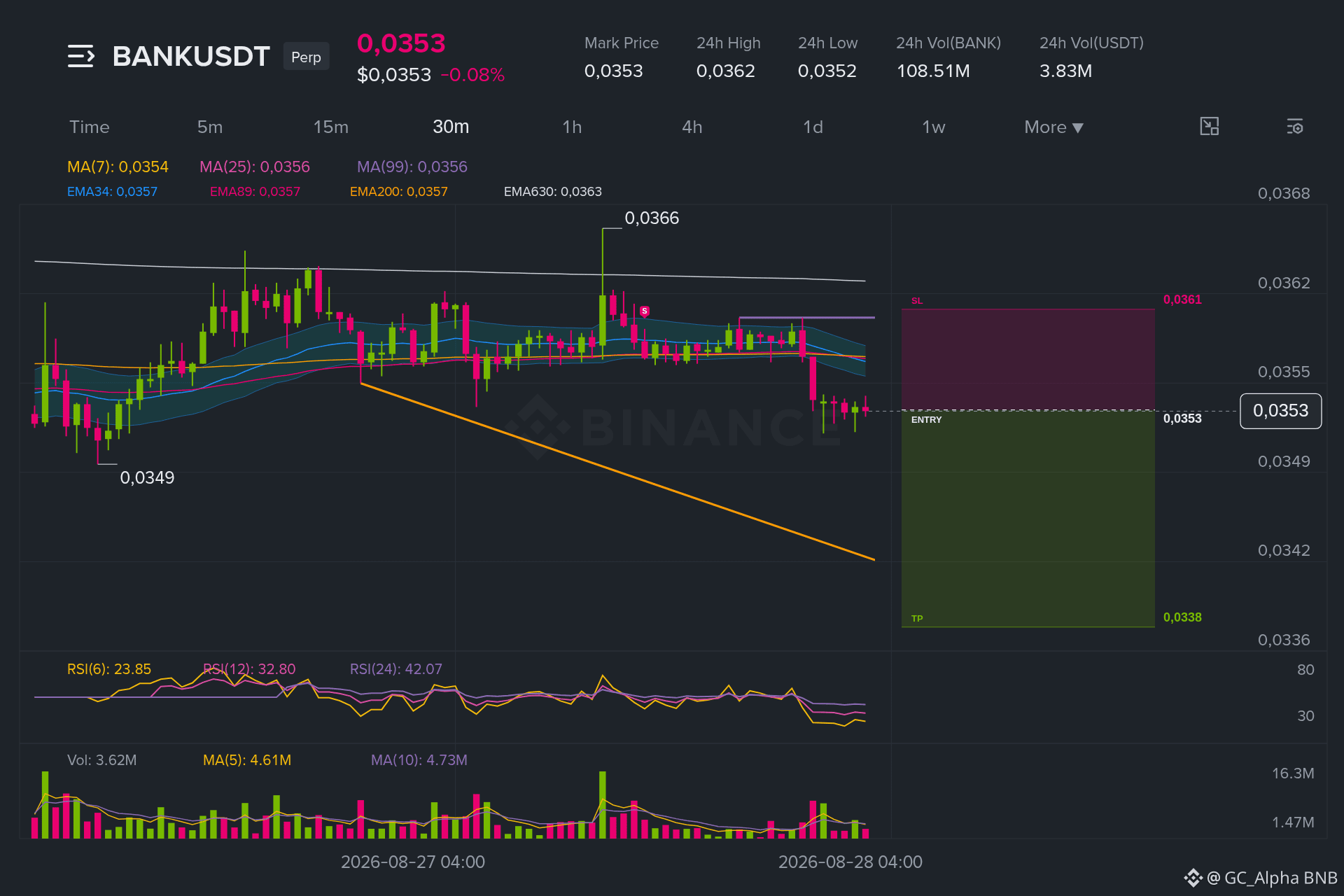Screen dimensions: 1344x896
Task: Click the RSI(24): 42.07 label
Action: coord(396,669)
